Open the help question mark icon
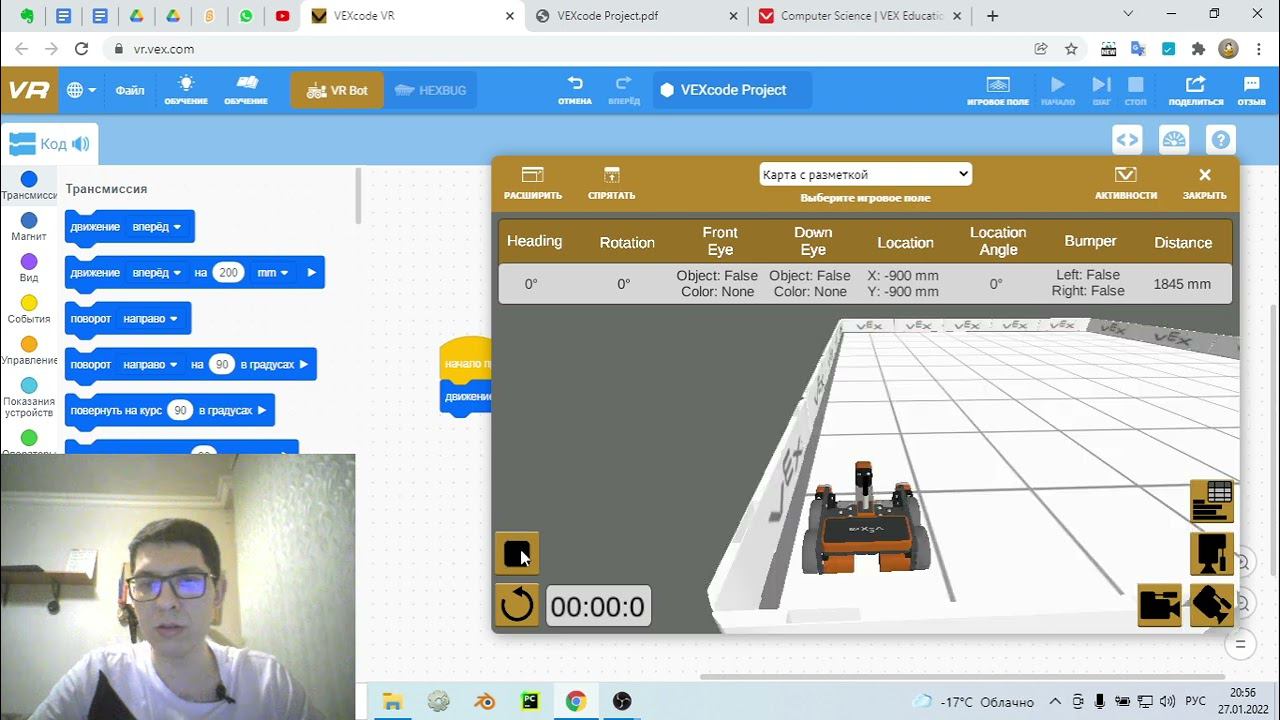 1221,140
